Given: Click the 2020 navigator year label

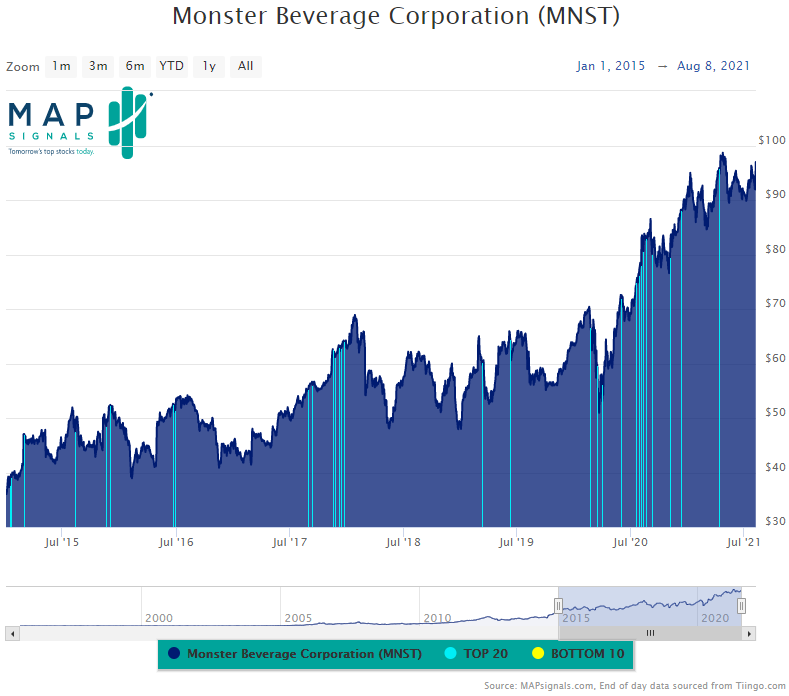Looking at the screenshot, I should [715, 618].
